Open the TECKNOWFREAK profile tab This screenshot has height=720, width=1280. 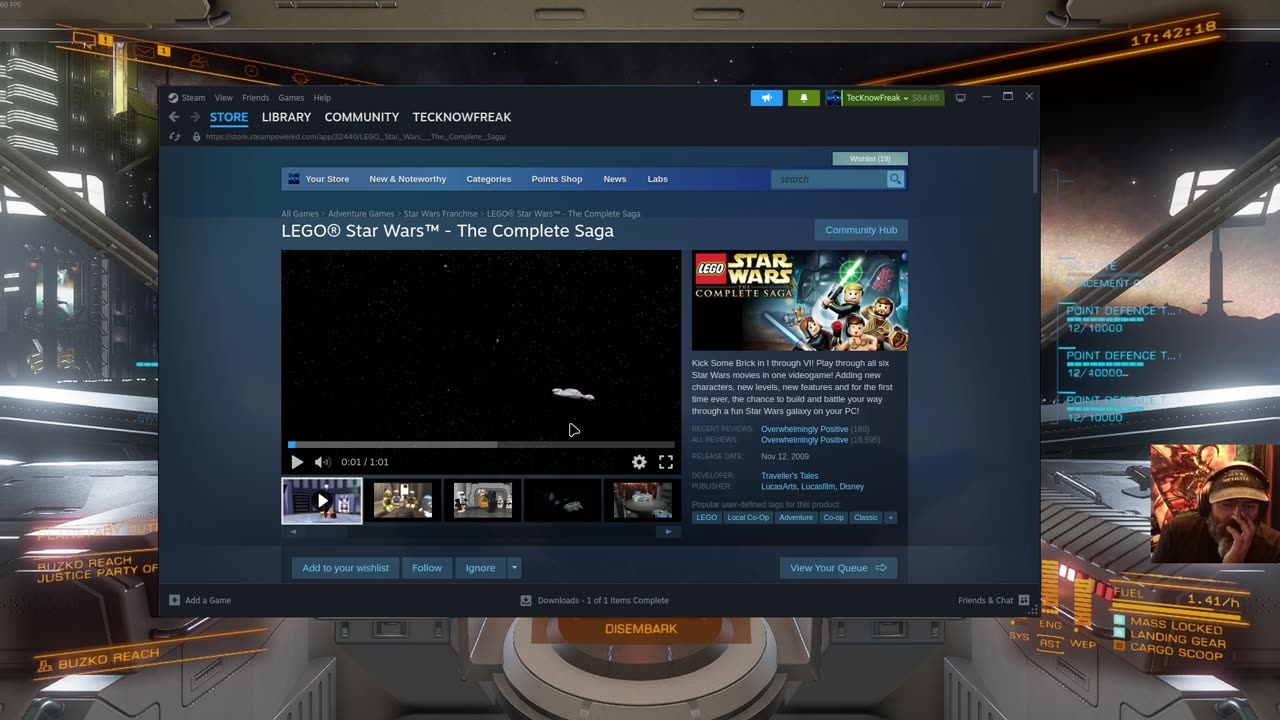click(462, 117)
